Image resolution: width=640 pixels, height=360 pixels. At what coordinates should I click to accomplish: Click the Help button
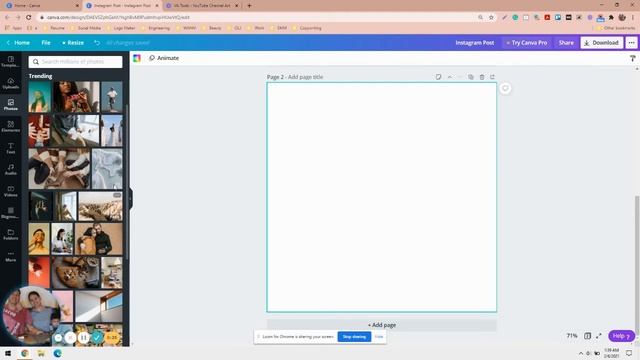click(x=621, y=336)
